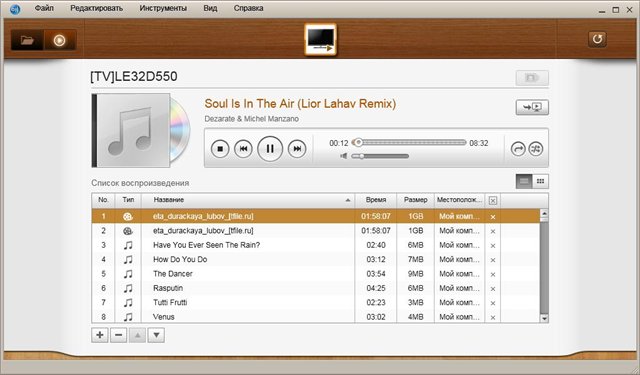
Task: Open the Файл menu
Action: 44,8
